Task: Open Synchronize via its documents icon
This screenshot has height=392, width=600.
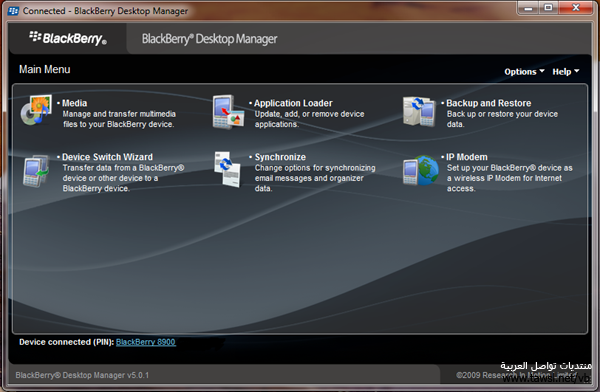Action: 227,169
